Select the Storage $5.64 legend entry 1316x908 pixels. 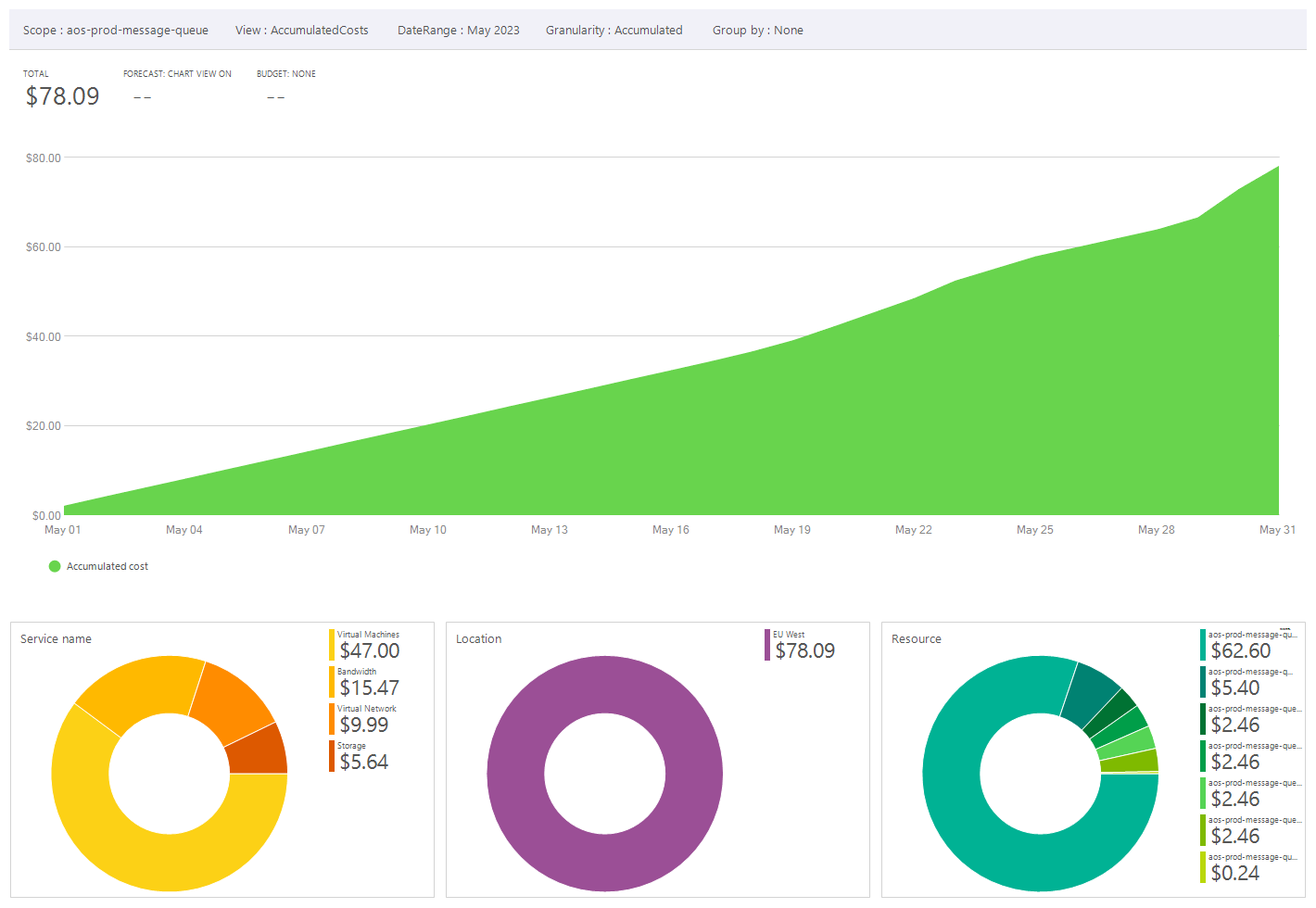(x=363, y=757)
